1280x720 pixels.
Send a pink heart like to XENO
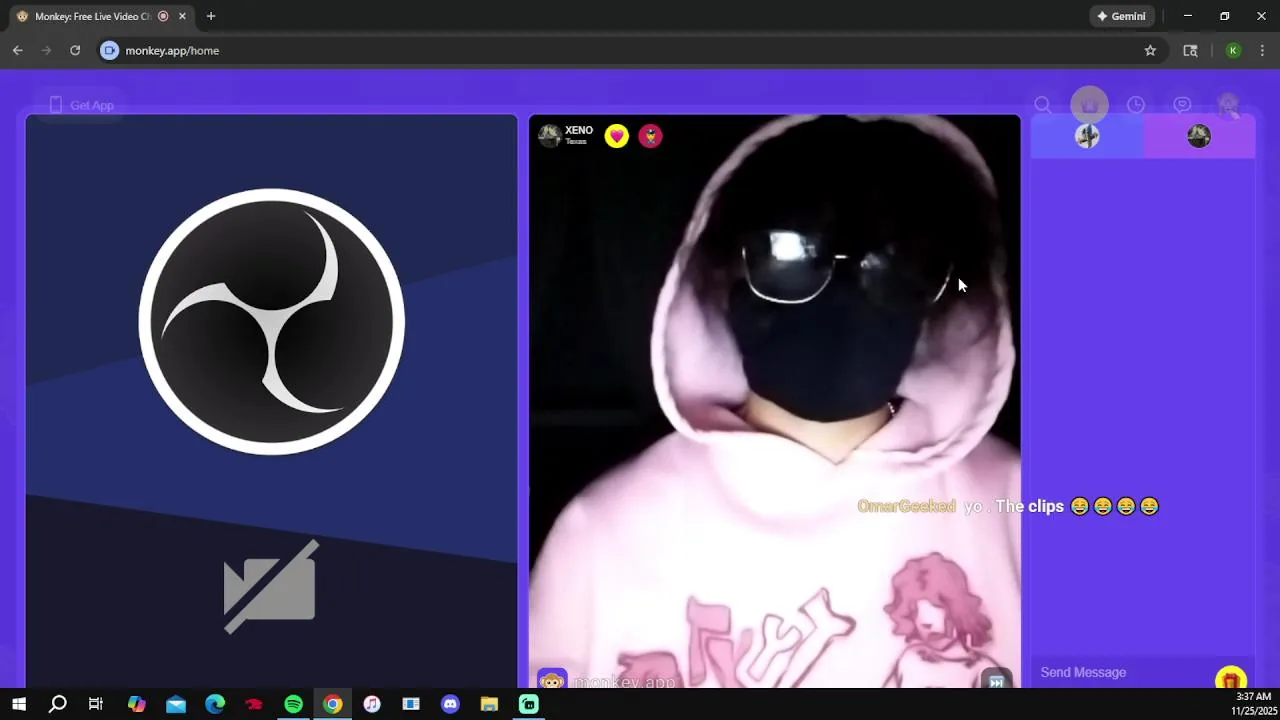(617, 136)
